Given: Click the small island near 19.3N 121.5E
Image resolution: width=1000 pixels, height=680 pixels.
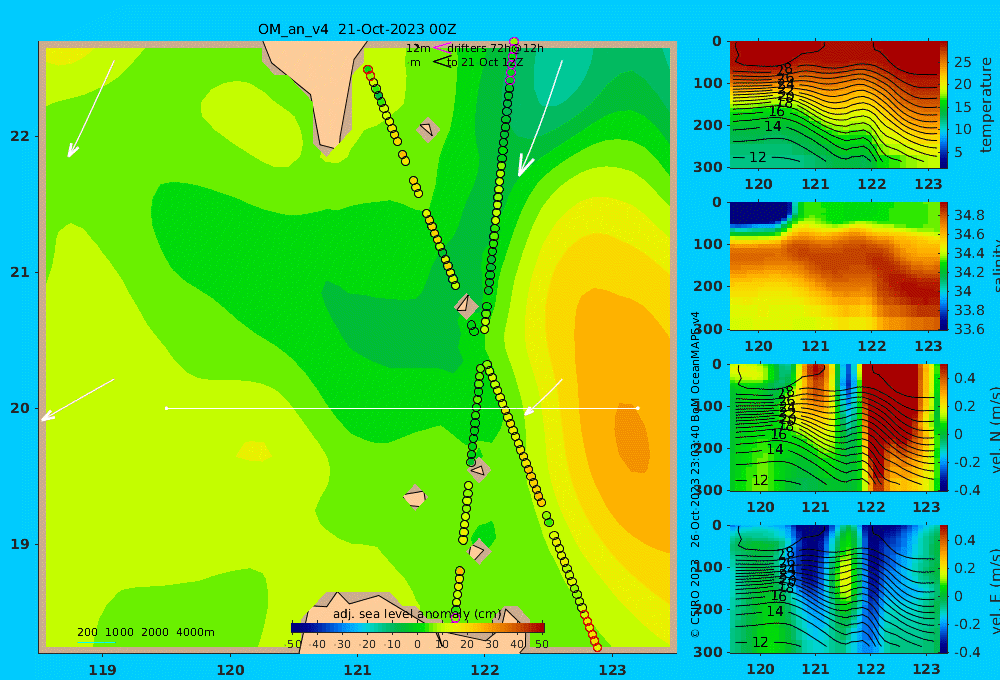Looking at the screenshot, I should [415, 496].
